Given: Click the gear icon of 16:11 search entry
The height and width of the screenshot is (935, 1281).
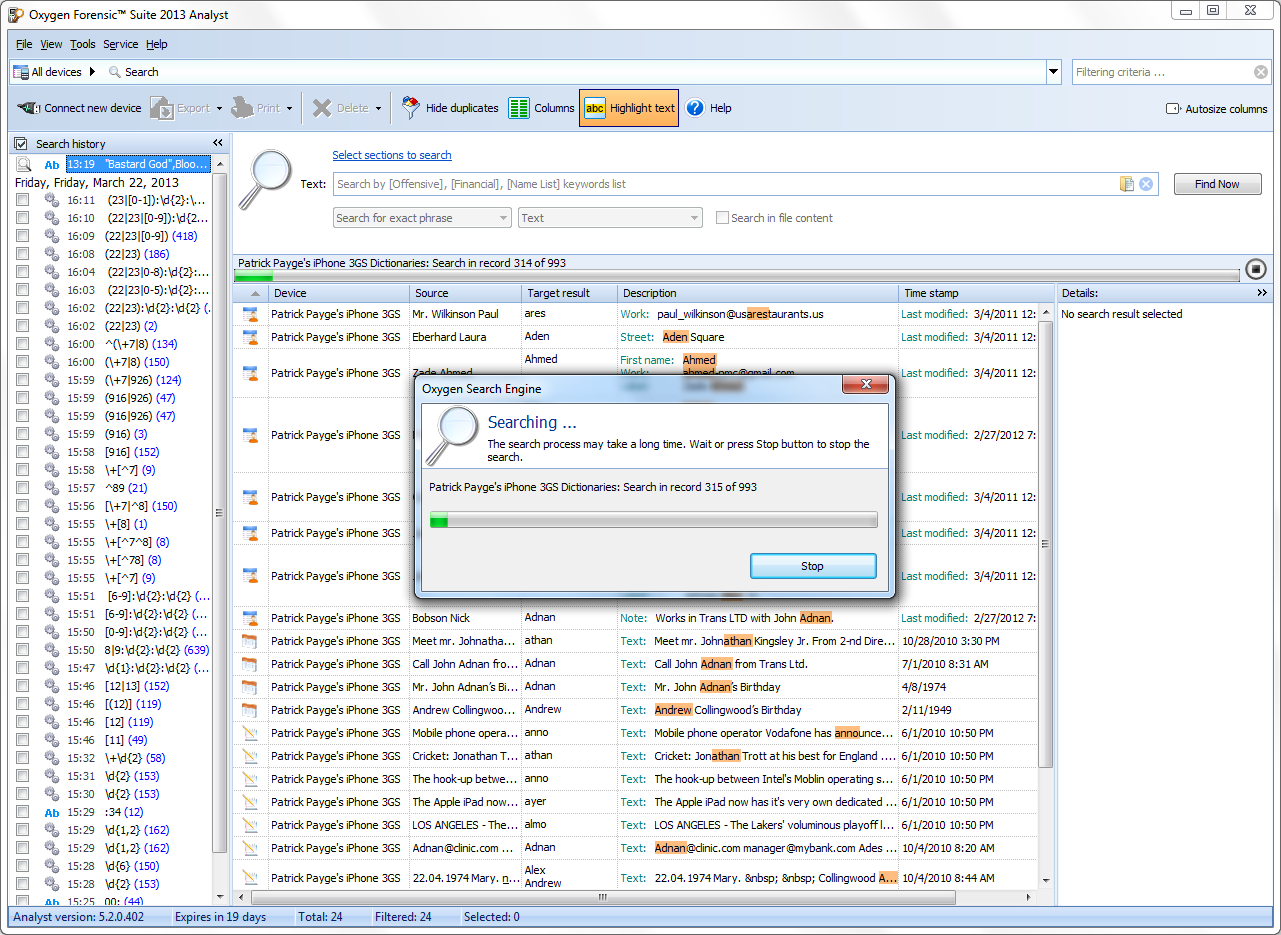Looking at the screenshot, I should pyautogui.click(x=52, y=200).
